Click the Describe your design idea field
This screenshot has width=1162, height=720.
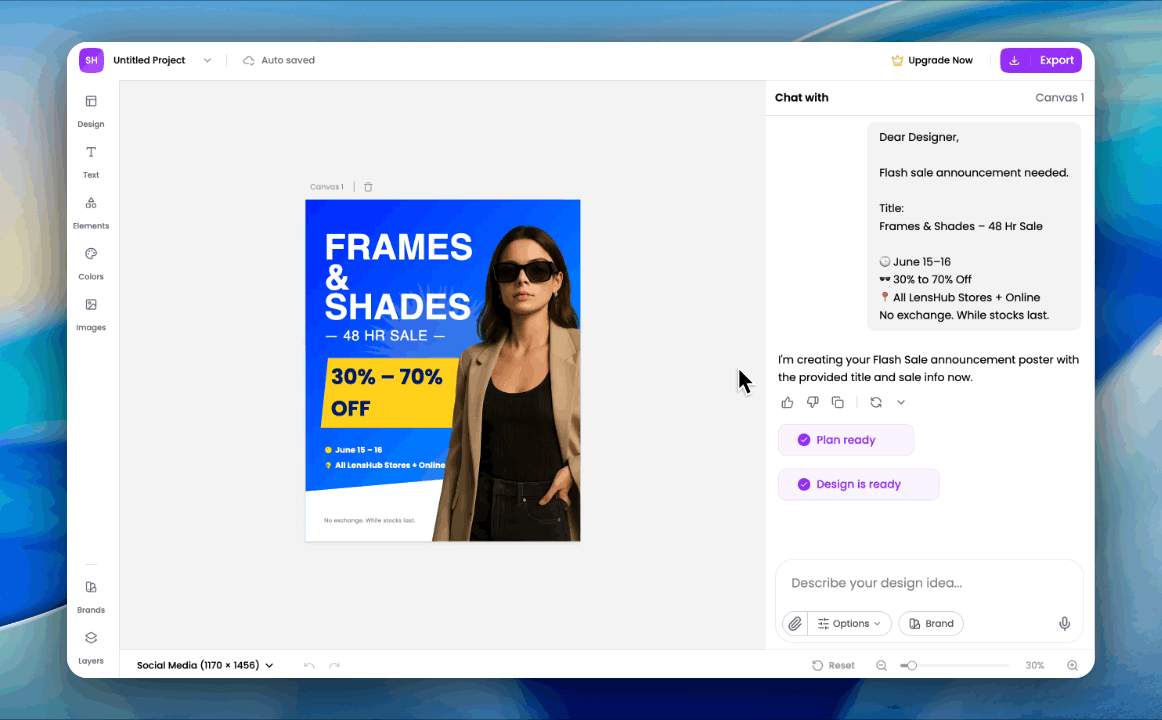928,583
